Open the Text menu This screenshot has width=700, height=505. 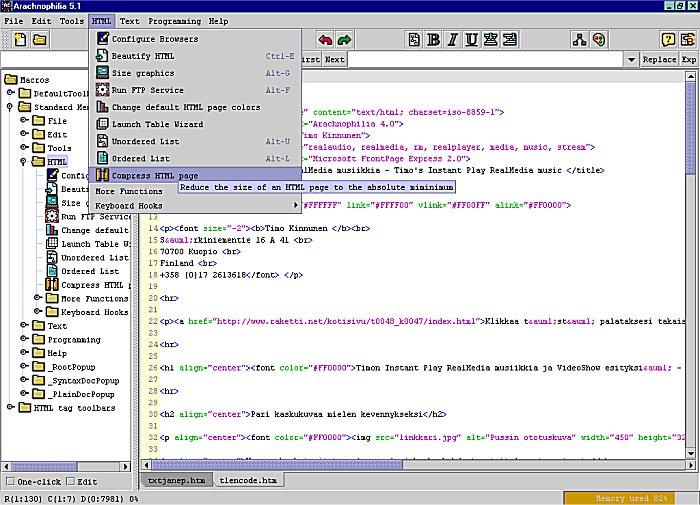[129, 21]
